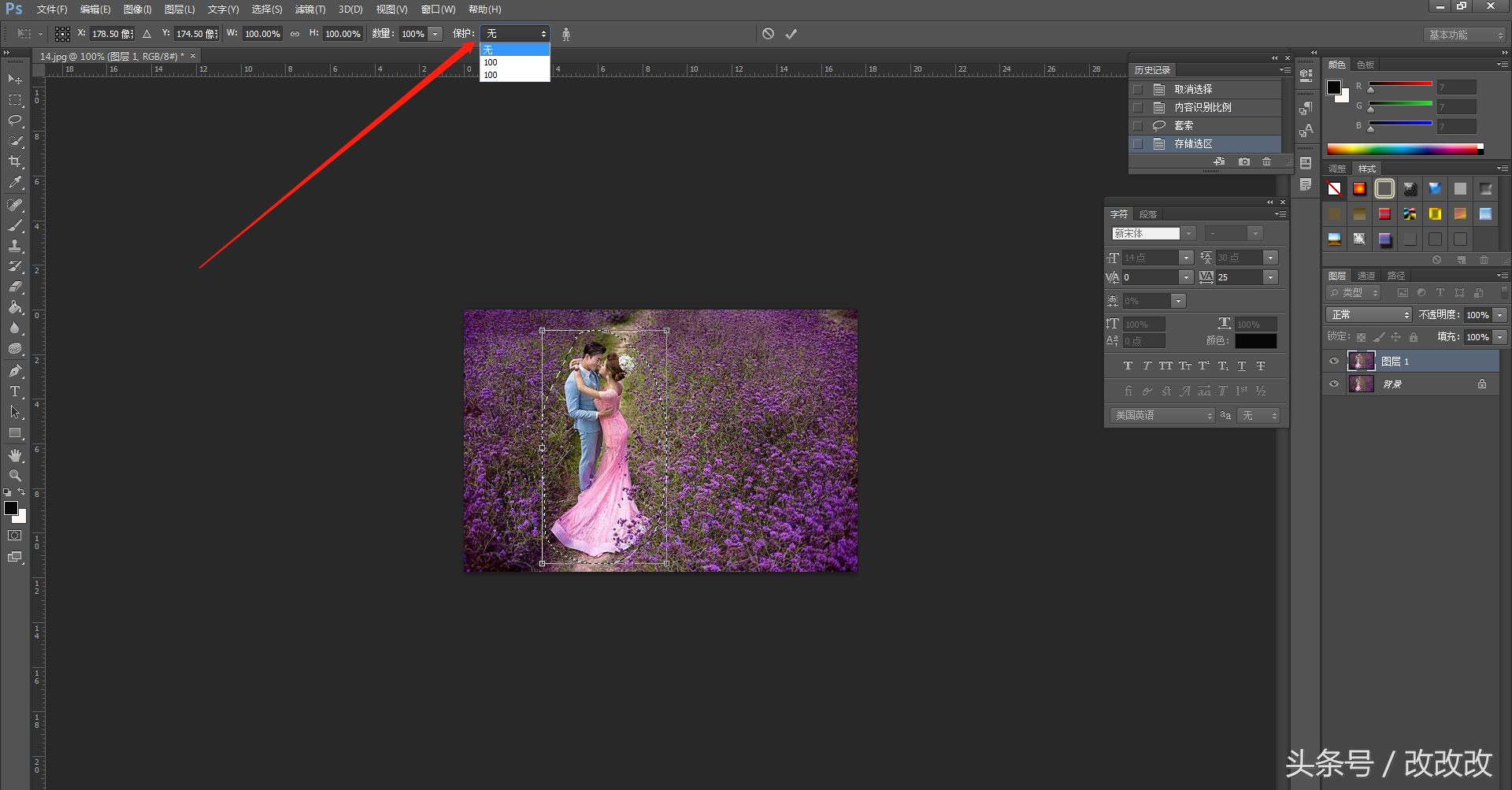
Task: Select the Hand tool
Action: coord(15,455)
